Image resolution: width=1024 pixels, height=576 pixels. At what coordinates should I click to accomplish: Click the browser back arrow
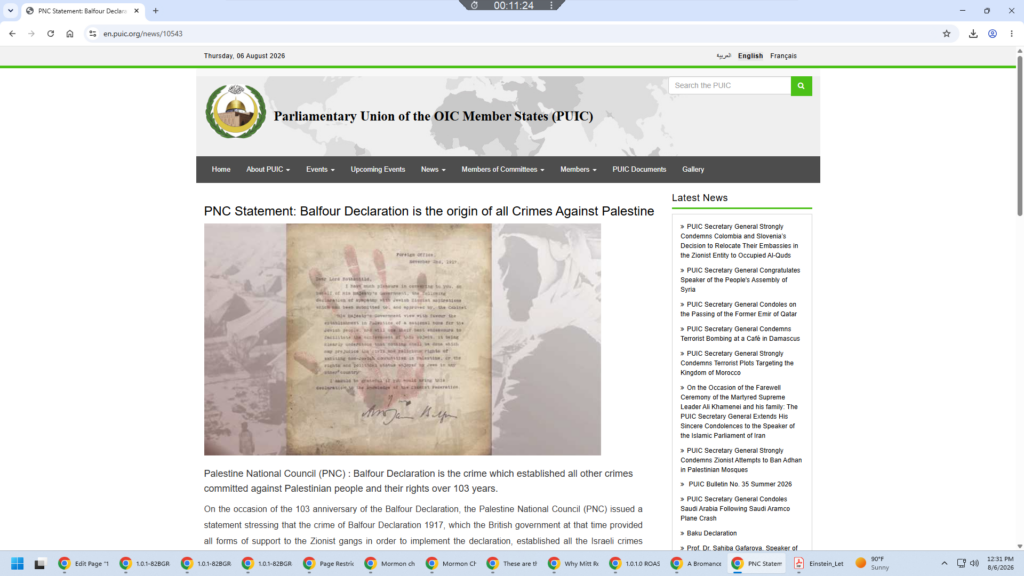[x=12, y=34]
